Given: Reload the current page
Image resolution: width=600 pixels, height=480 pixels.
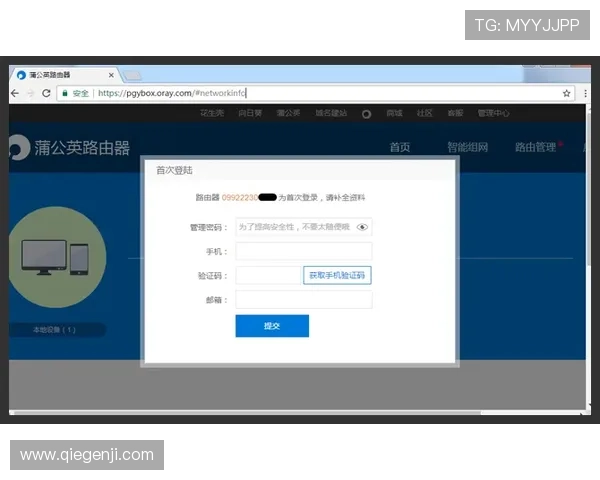Looking at the screenshot, I should click(x=46, y=93).
